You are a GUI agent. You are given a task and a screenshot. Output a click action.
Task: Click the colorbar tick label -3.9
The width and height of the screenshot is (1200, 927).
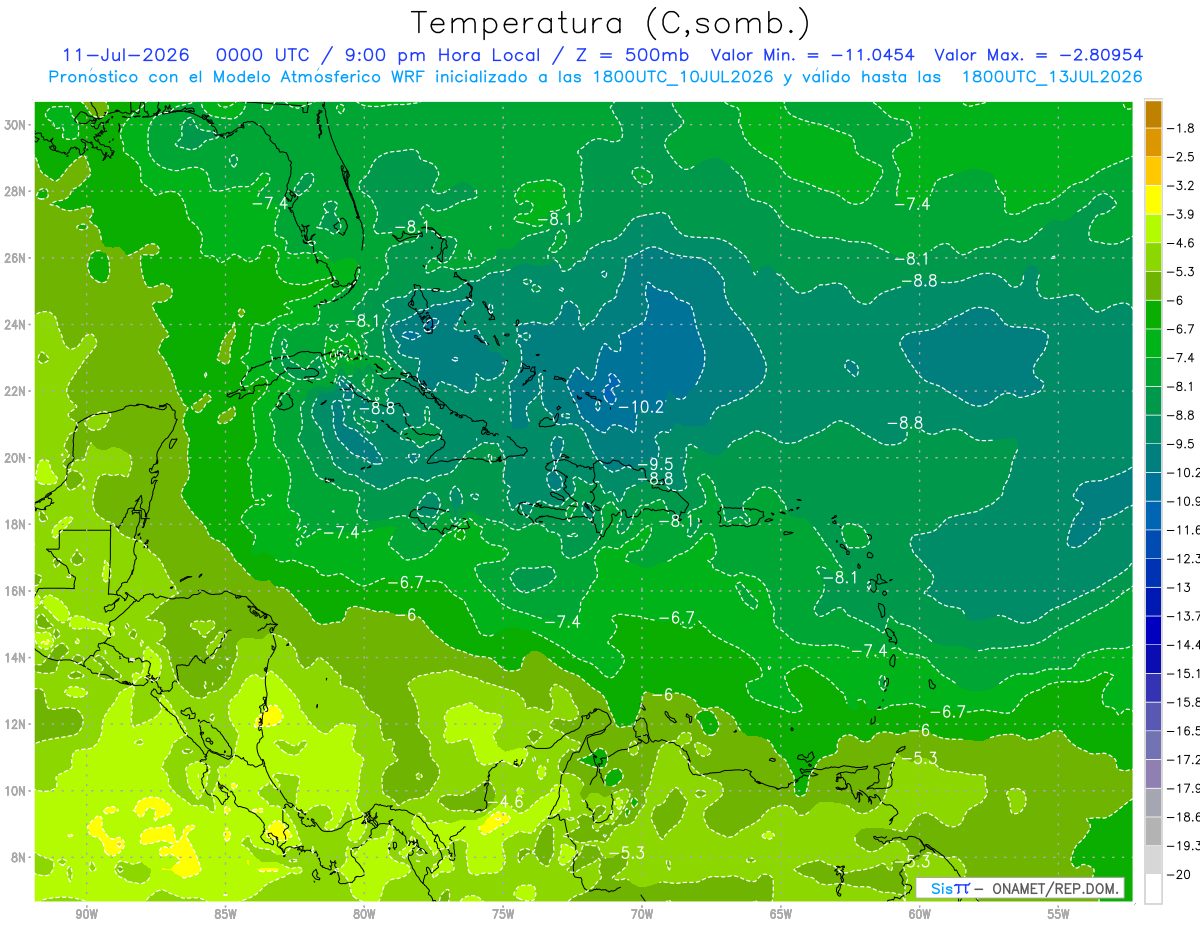point(1181,214)
